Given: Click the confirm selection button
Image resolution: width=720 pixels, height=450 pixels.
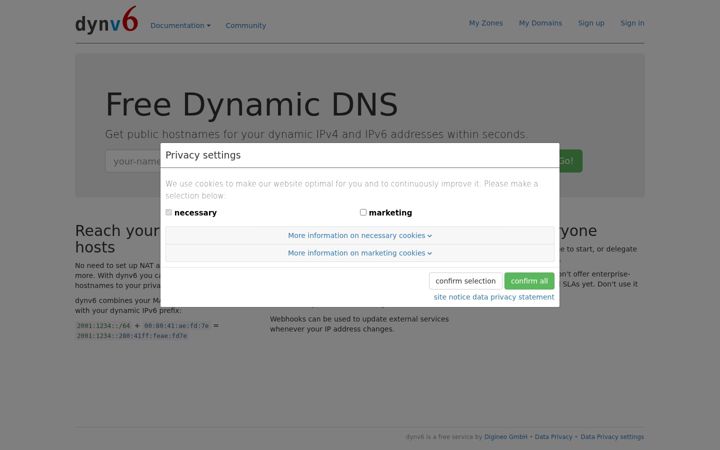Looking at the screenshot, I should click(466, 281).
